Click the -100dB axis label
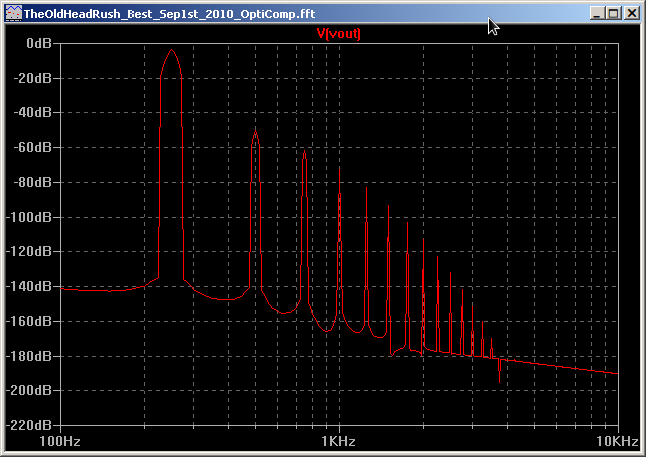 pyautogui.click(x=29, y=217)
